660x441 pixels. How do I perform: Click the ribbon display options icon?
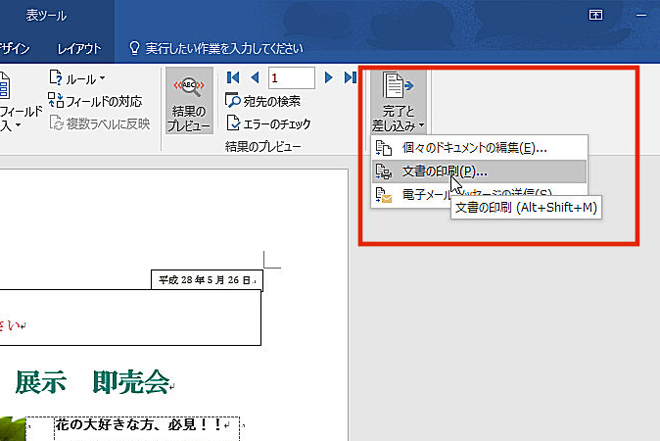click(x=595, y=15)
